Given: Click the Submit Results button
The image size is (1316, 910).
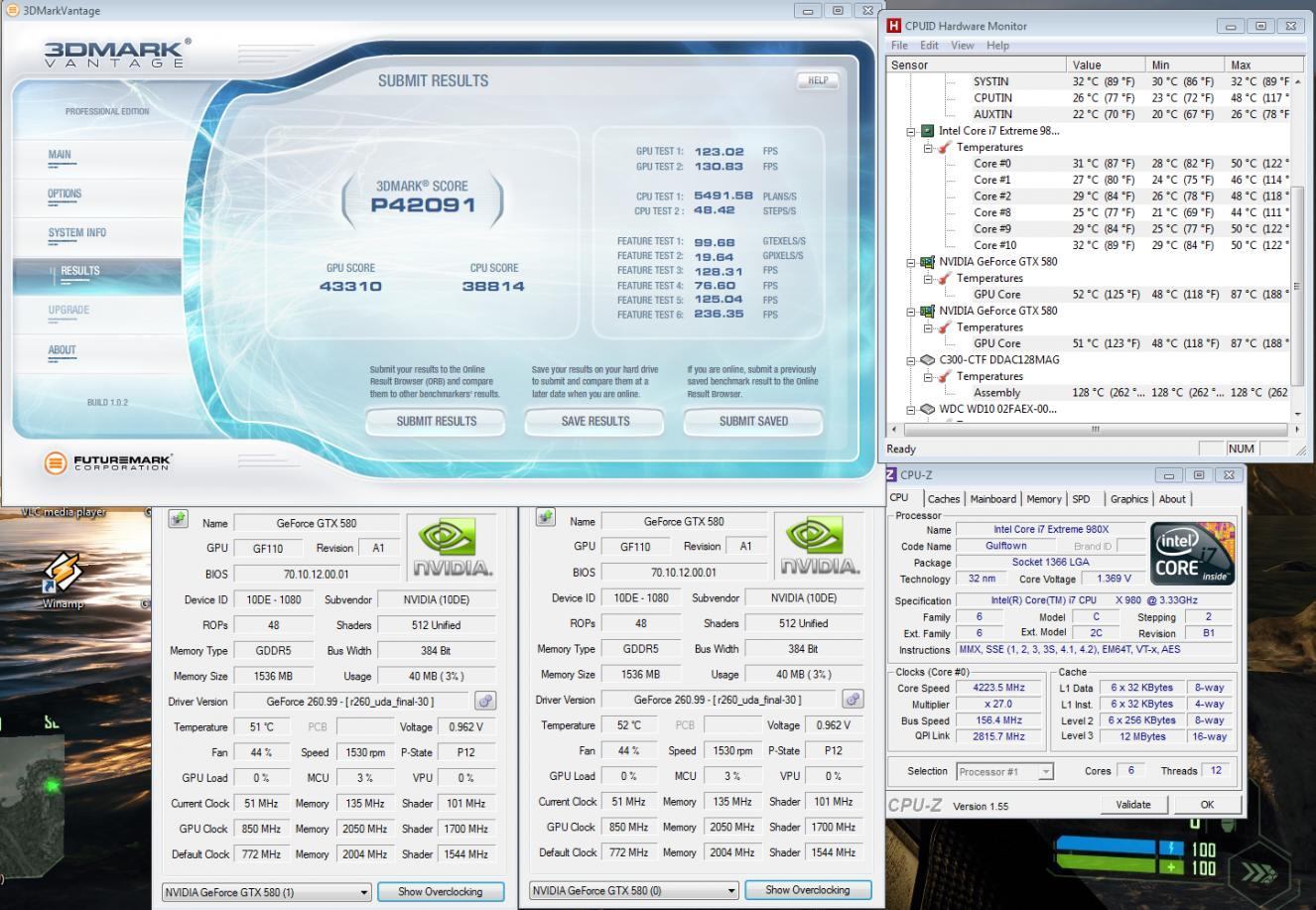Looking at the screenshot, I should pos(437,421).
